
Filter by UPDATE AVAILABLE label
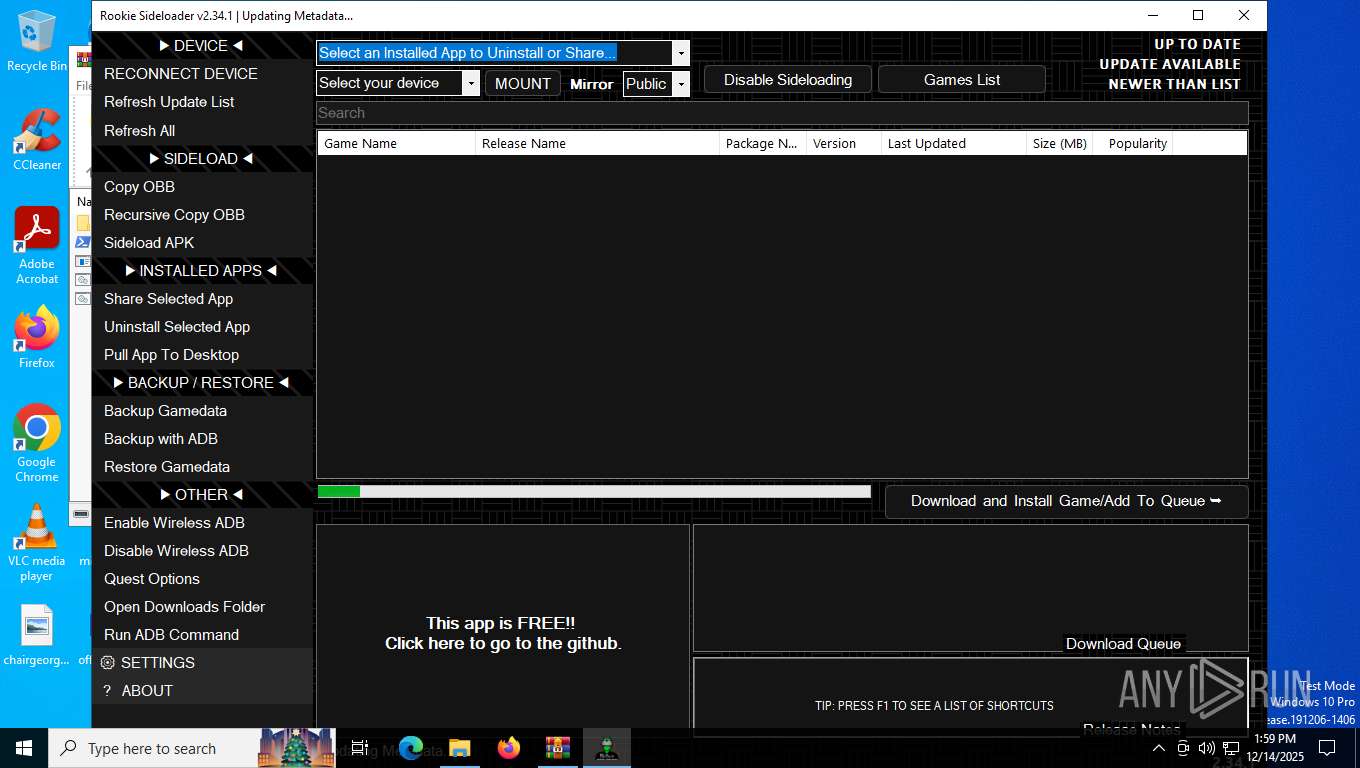point(1170,64)
